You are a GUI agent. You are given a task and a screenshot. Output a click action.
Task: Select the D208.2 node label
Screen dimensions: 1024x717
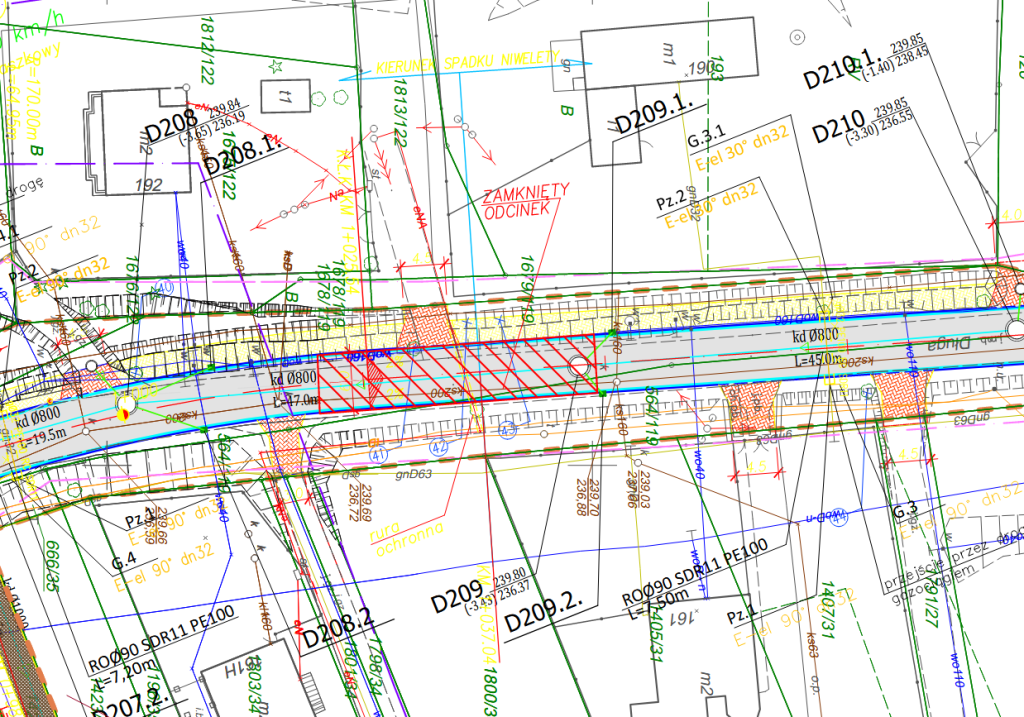[x=337, y=629]
